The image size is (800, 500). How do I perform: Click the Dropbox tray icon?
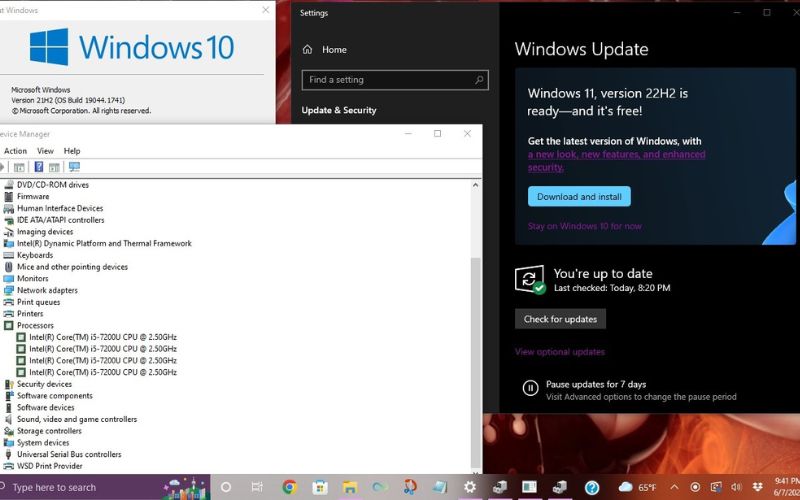758,487
